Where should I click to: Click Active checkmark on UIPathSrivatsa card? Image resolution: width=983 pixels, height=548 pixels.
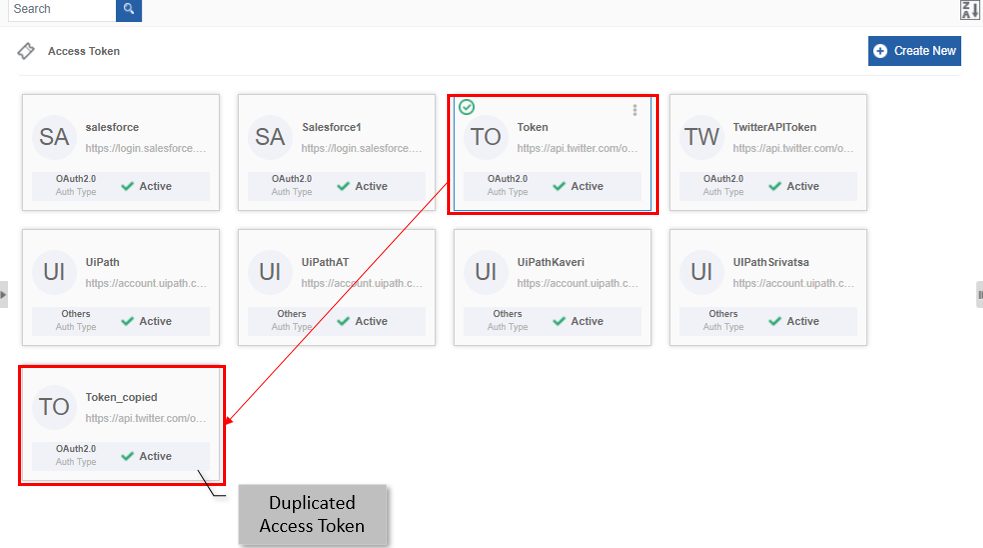click(775, 321)
